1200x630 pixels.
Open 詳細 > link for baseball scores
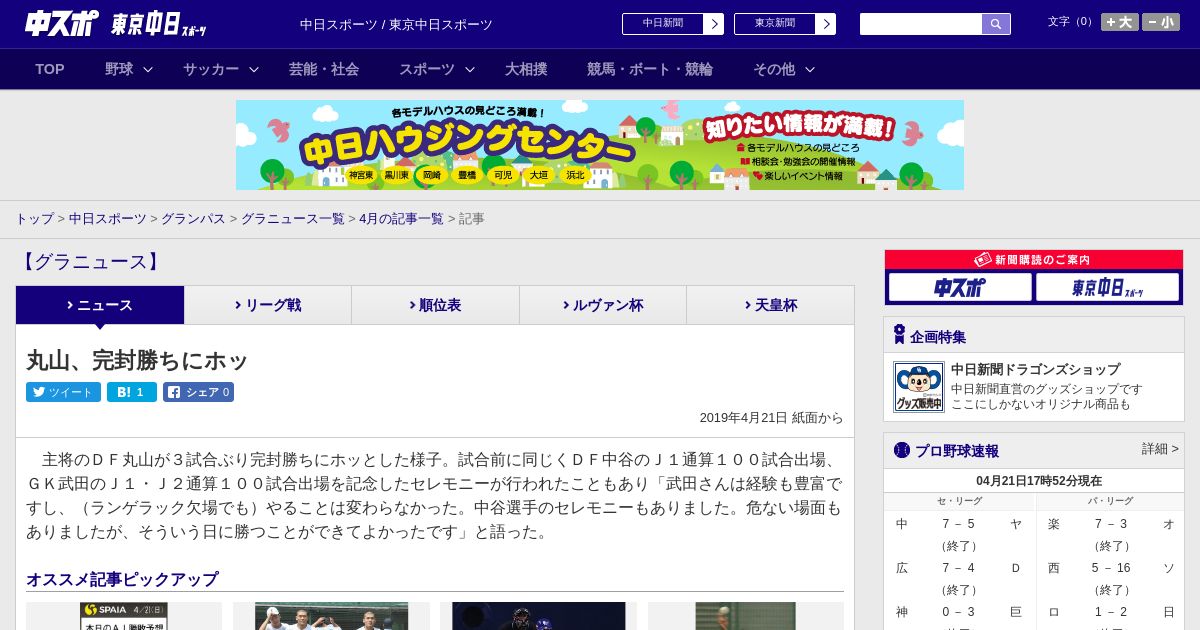1160,449
